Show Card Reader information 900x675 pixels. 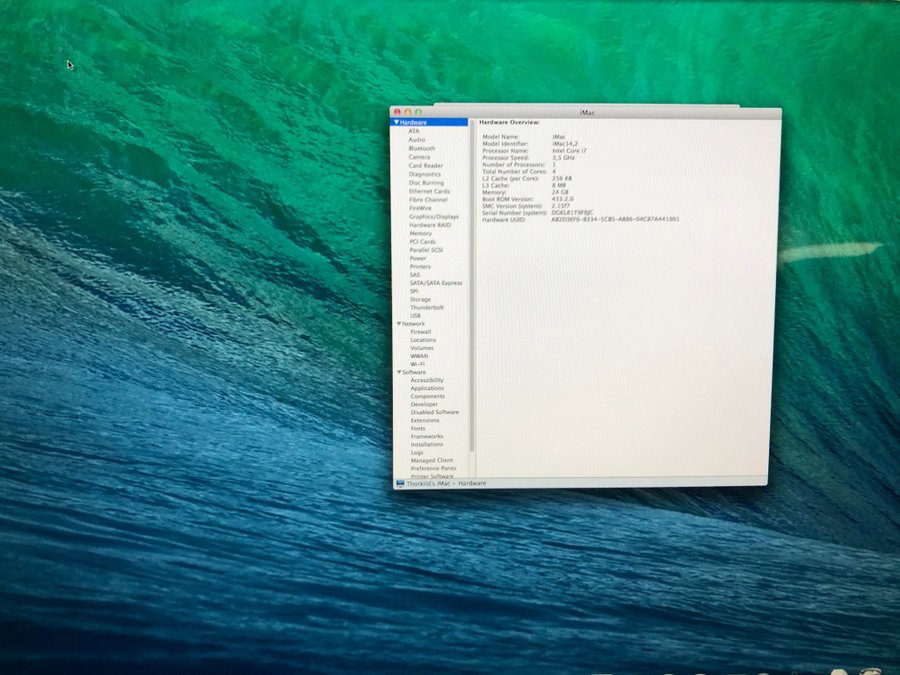click(x=425, y=165)
